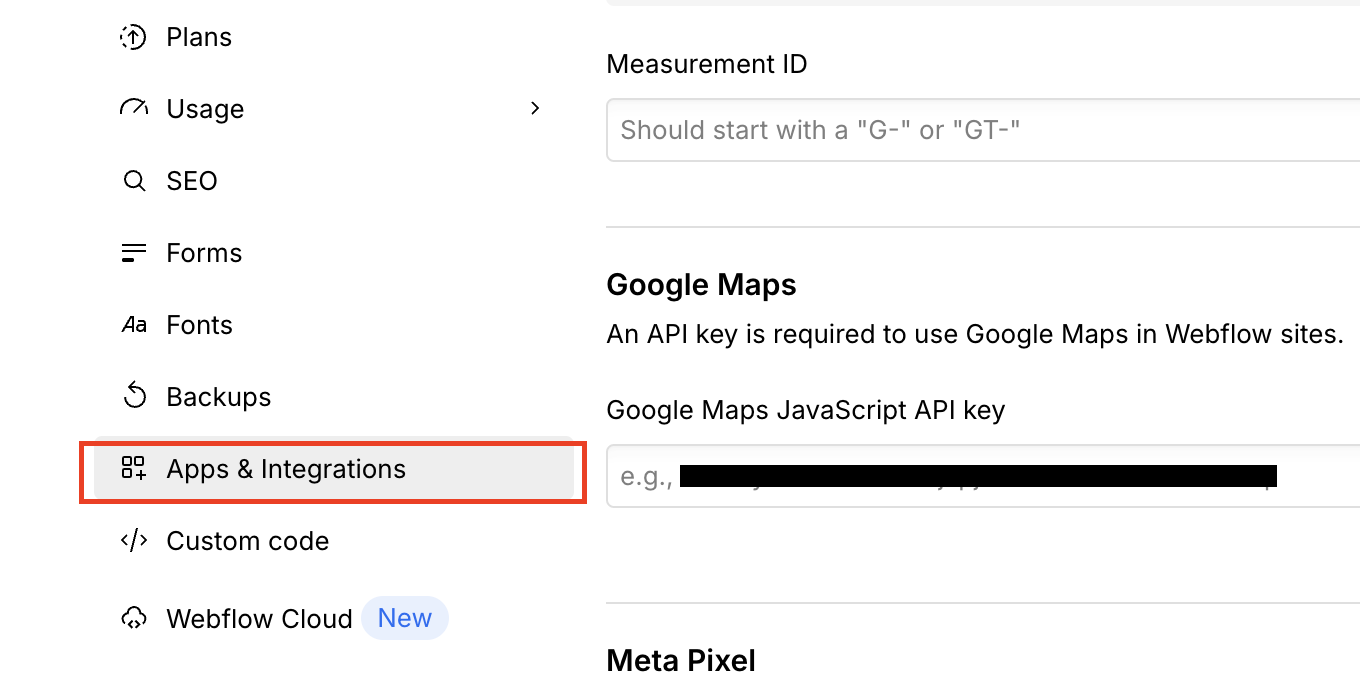The image size is (1360, 696).
Task: Click the SEO magnifier icon
Action: coord(133,181)
